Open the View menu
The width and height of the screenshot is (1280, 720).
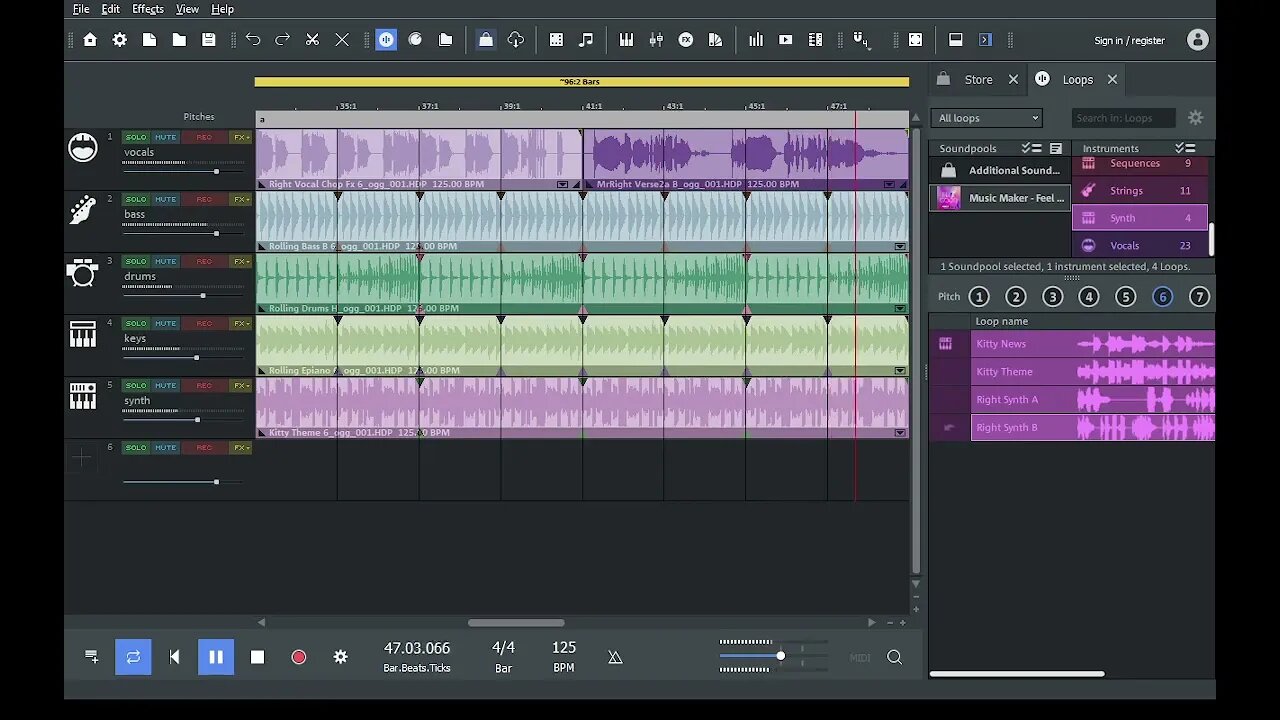pyautogui.click(x=187, y=9)
